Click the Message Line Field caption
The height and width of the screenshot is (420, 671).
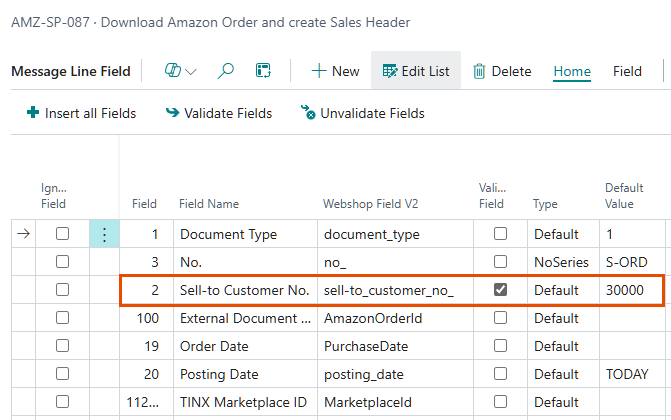71,71
